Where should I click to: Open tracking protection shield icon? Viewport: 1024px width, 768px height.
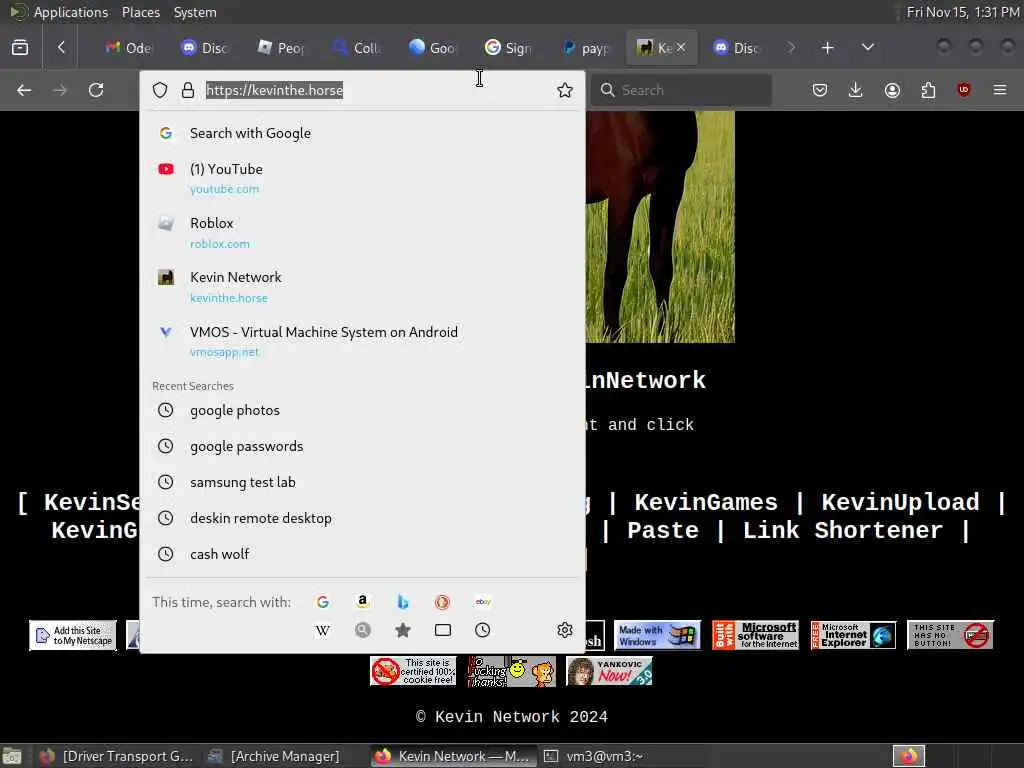pyautogui.click(x=160, y=90)
